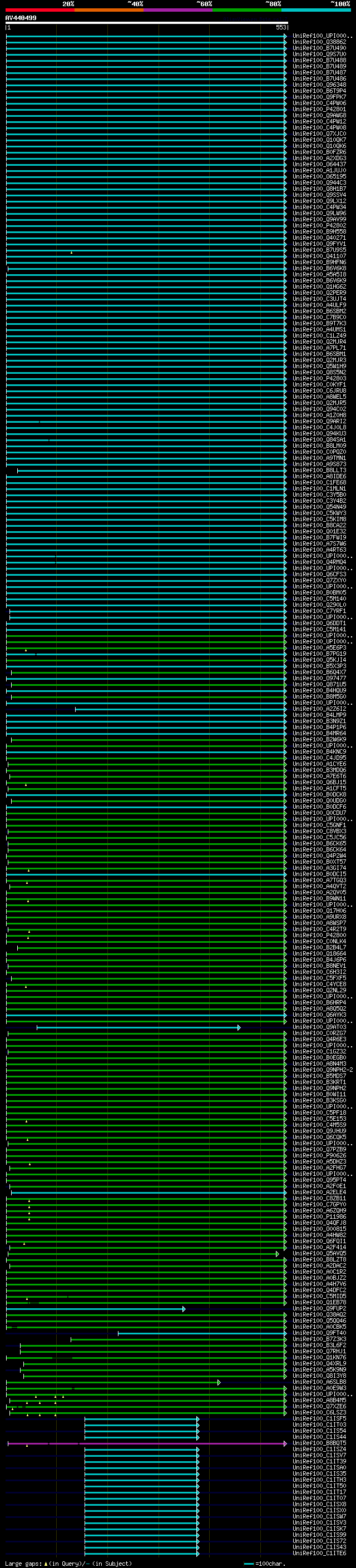The image size is (356, 1568).
Task: Select hit label UniRef100_O18664
Action: tap(319, 953)
